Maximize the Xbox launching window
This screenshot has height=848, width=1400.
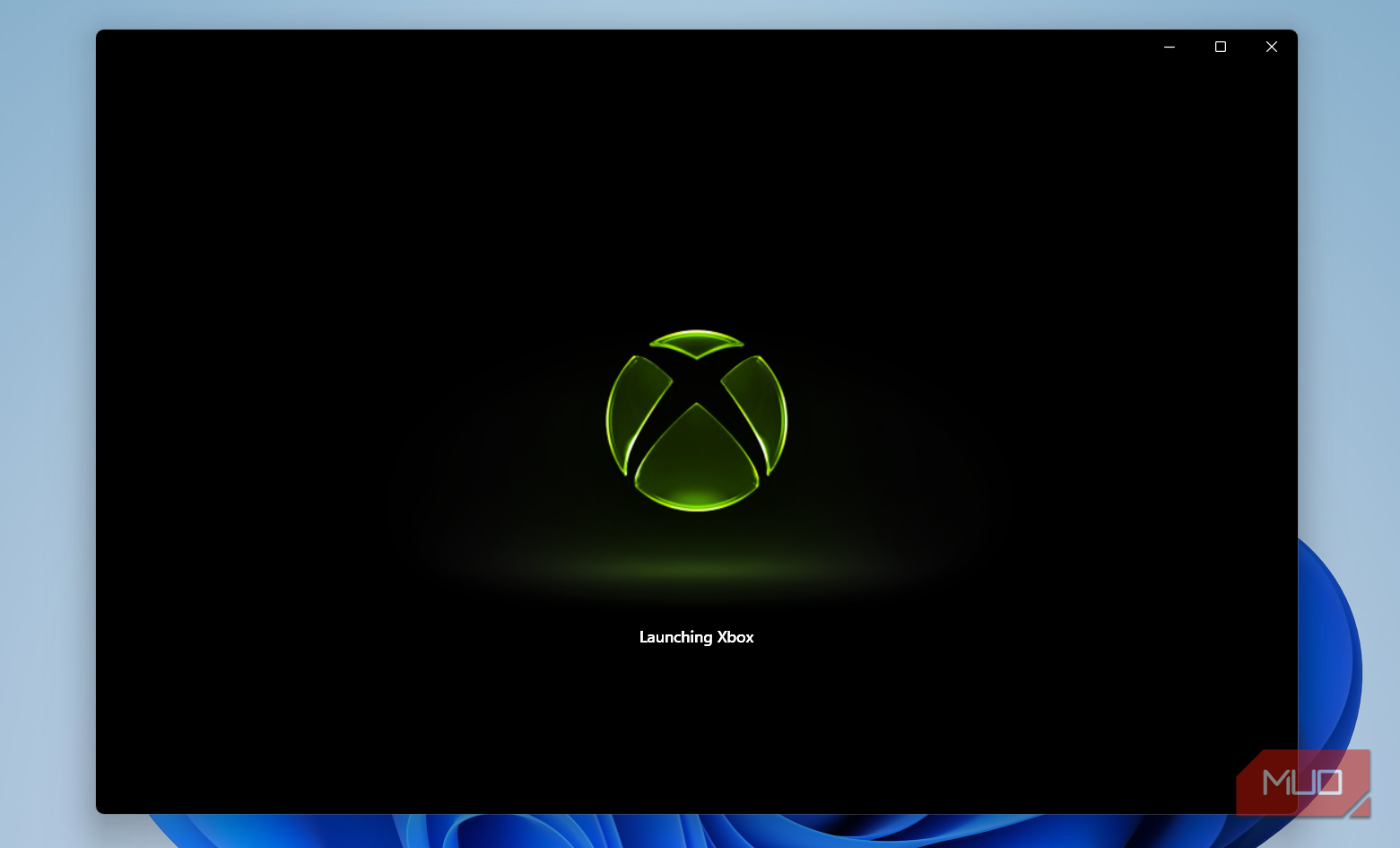pos(1221,47)
